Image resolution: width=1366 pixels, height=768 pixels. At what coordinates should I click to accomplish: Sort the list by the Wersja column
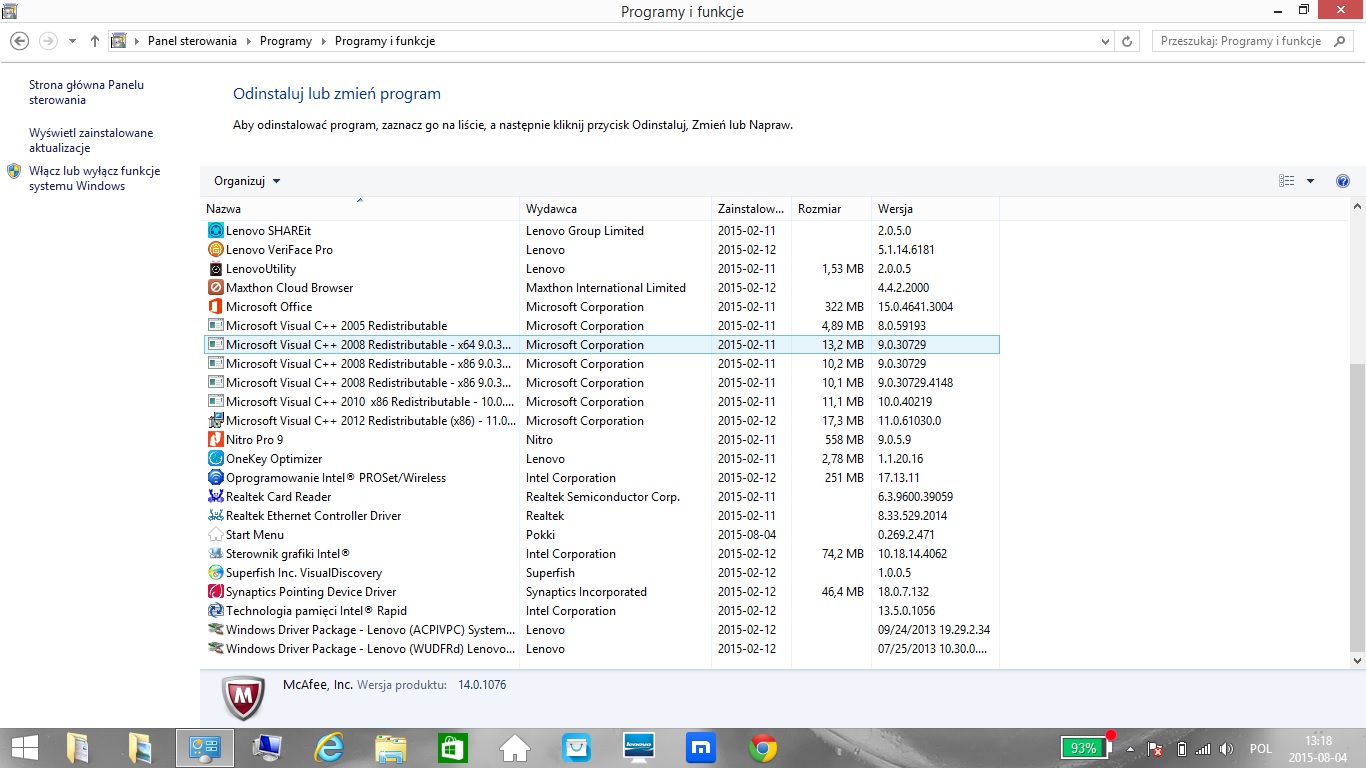click(x=935, y=209)
